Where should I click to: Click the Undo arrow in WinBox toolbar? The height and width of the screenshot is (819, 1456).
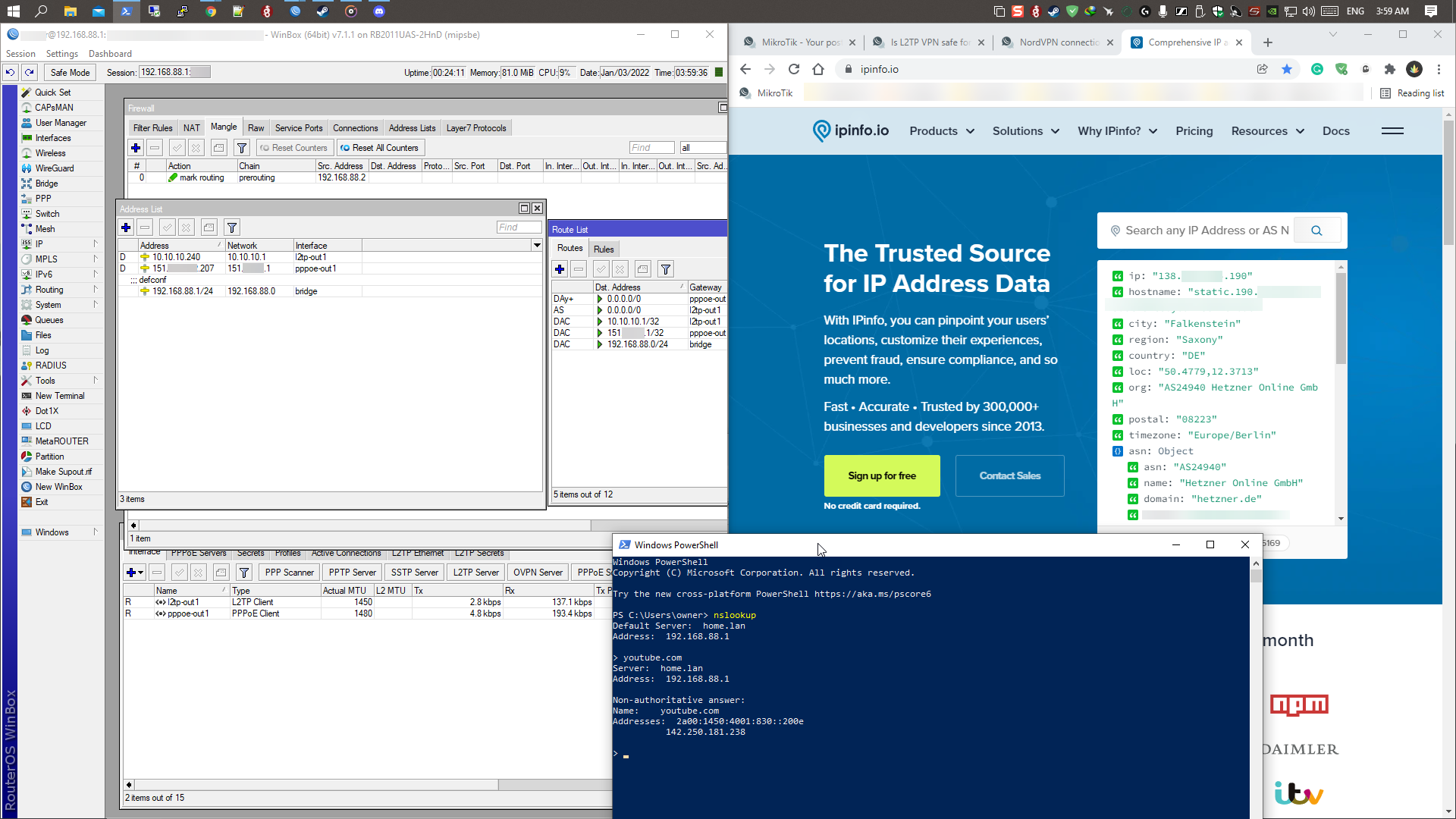[10, 73]
